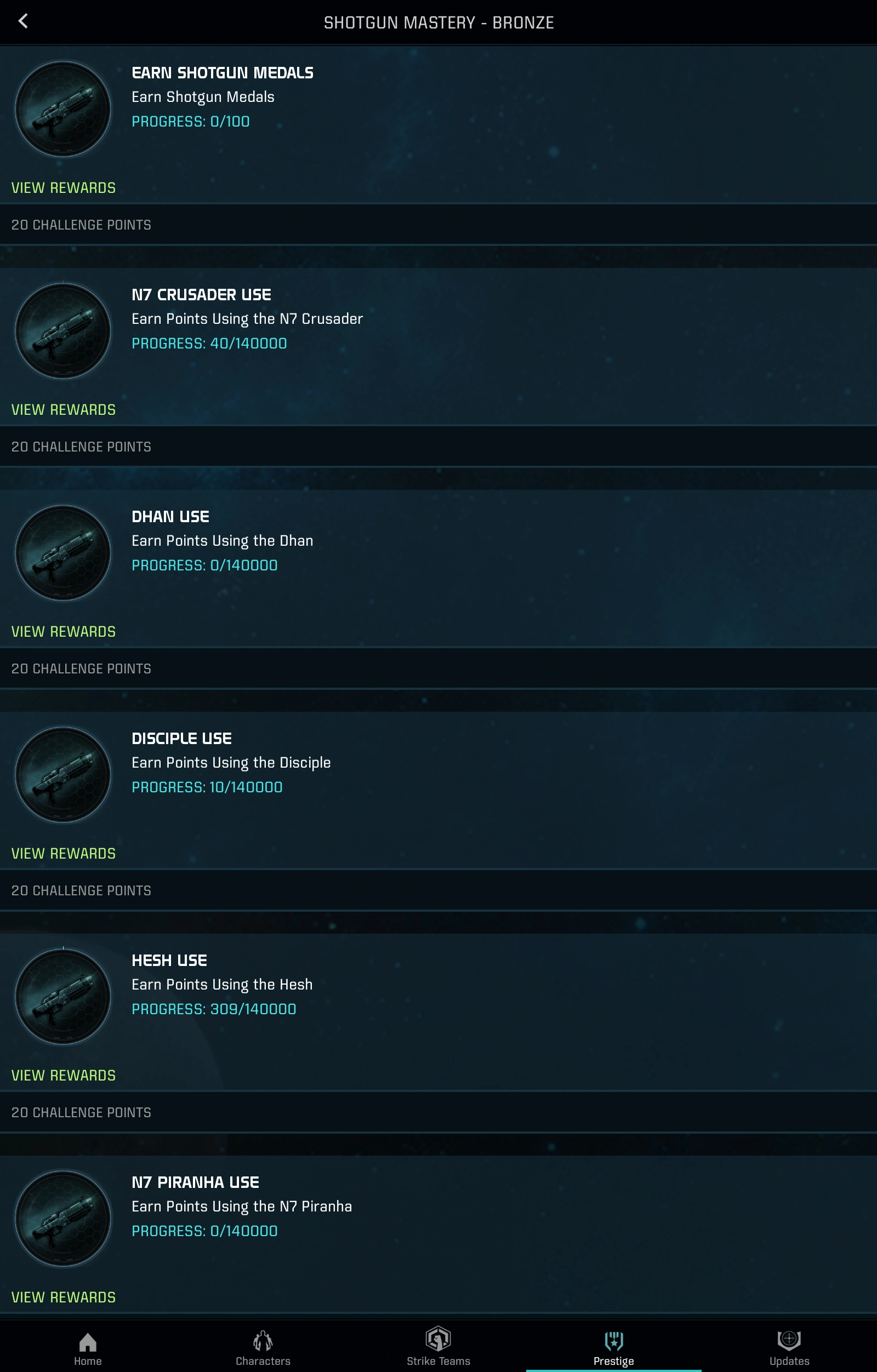877x1372 pixels.
Task: Select the Prestige tab icon
Action: tap(614, 1341)
